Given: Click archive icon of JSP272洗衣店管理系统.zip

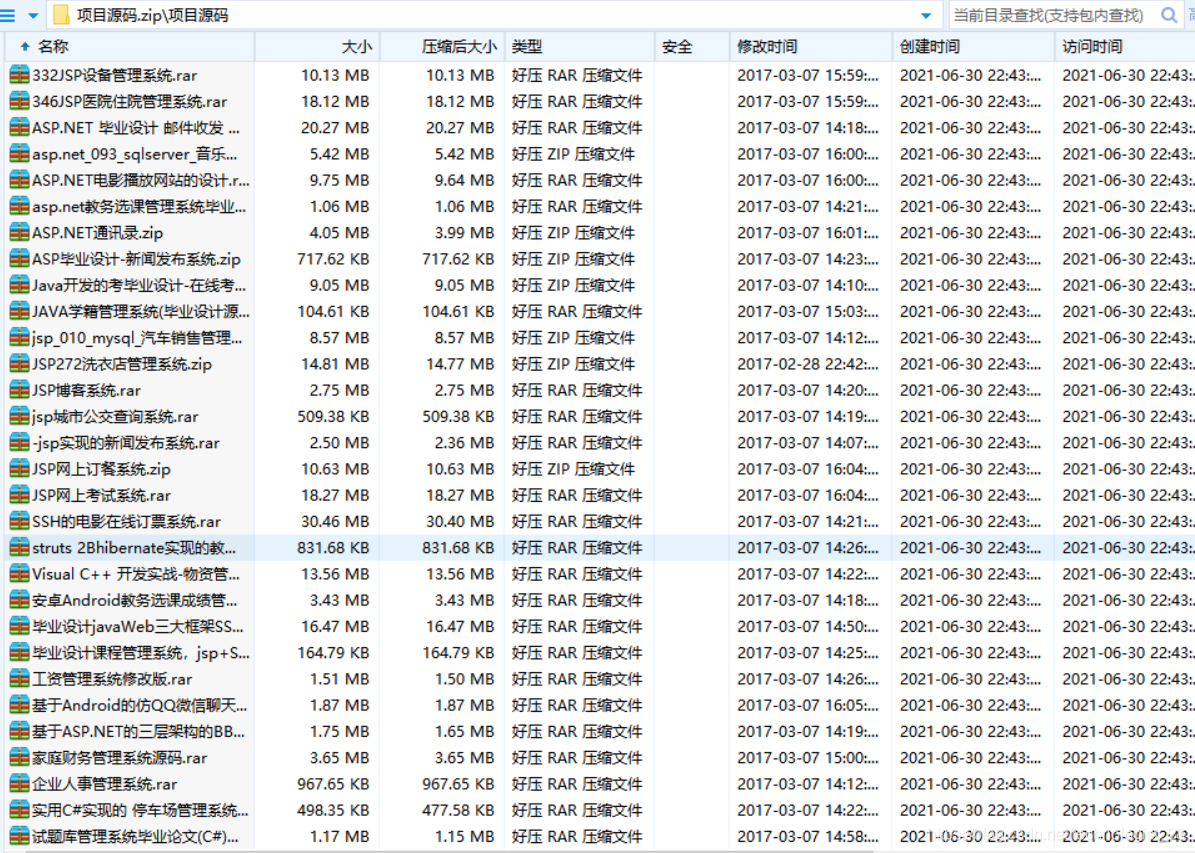Looking at the screenshot, I should (19, 364).
